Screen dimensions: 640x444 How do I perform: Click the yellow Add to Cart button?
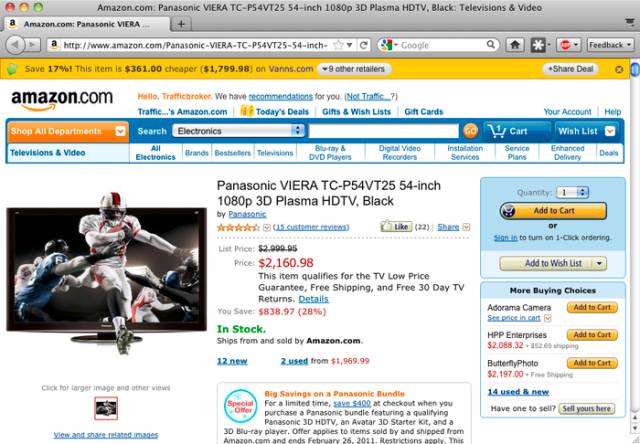coord(553,211)
